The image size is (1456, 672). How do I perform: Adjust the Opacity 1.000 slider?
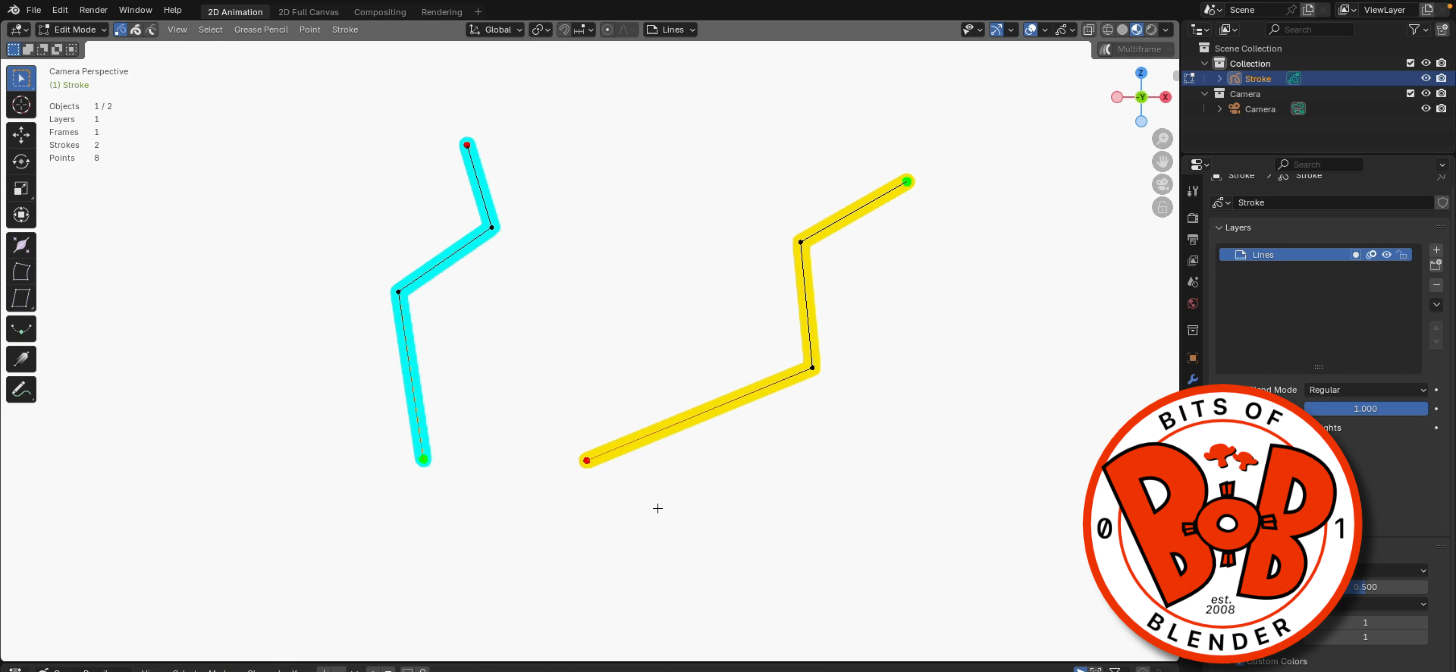[1366, 408]
